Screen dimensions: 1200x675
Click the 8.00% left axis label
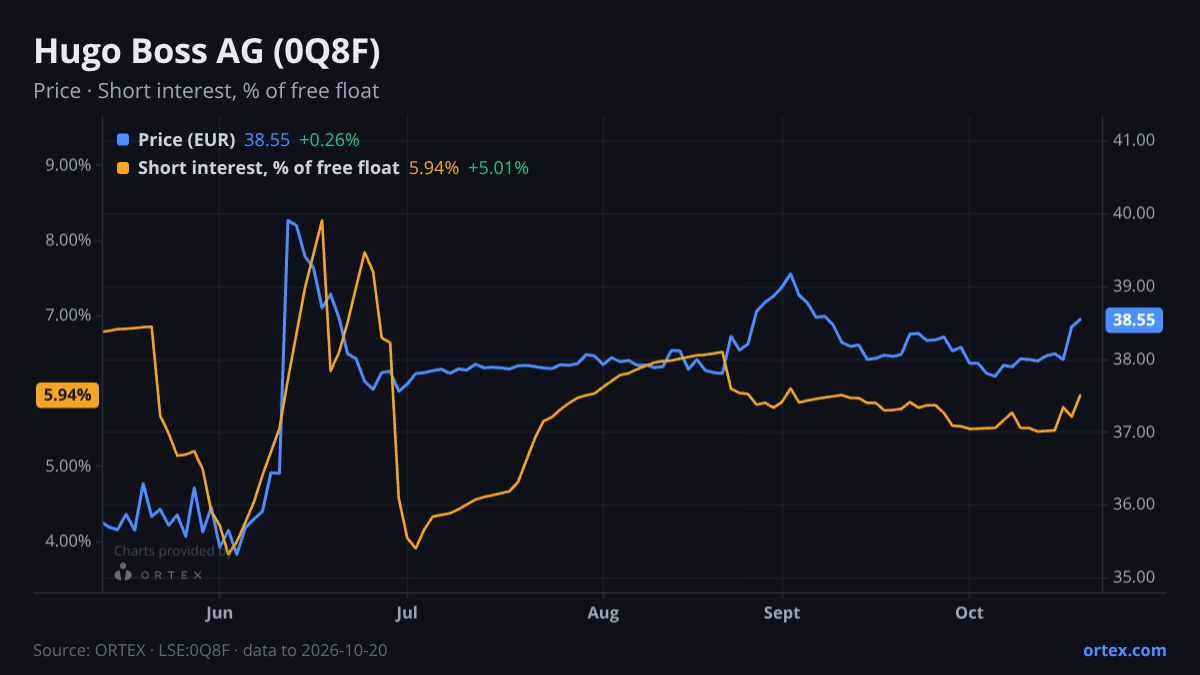pyautogui.click(x=68, y=240)
